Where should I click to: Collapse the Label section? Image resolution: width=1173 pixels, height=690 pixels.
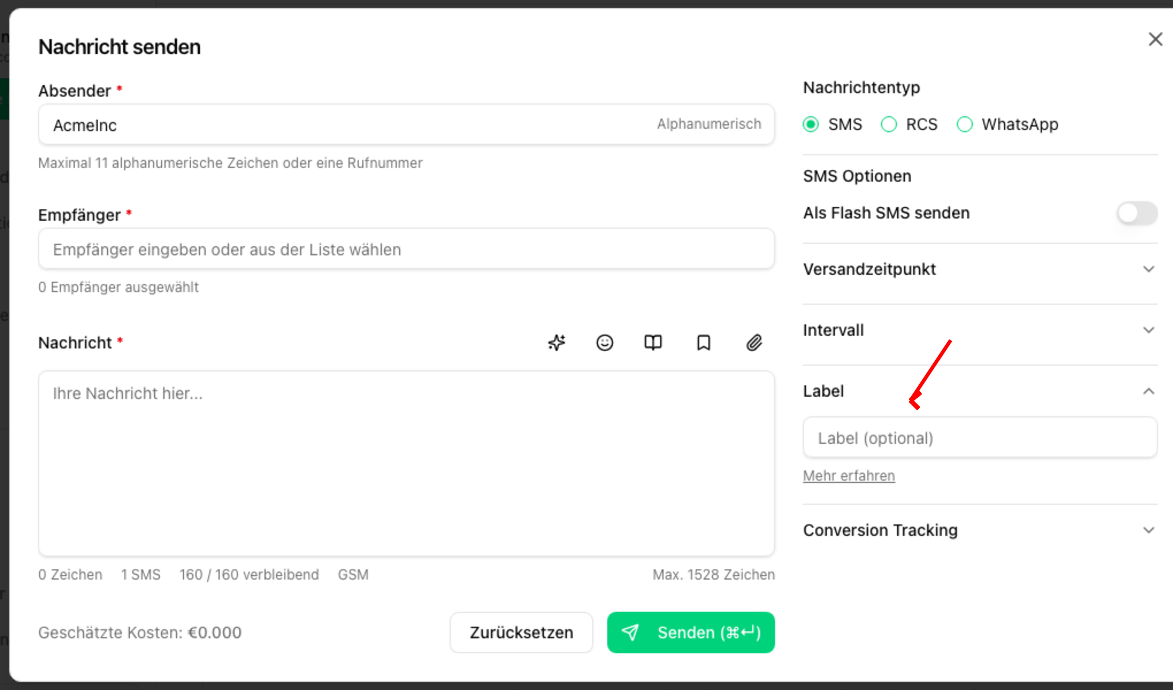click(x=1148, y=392)
